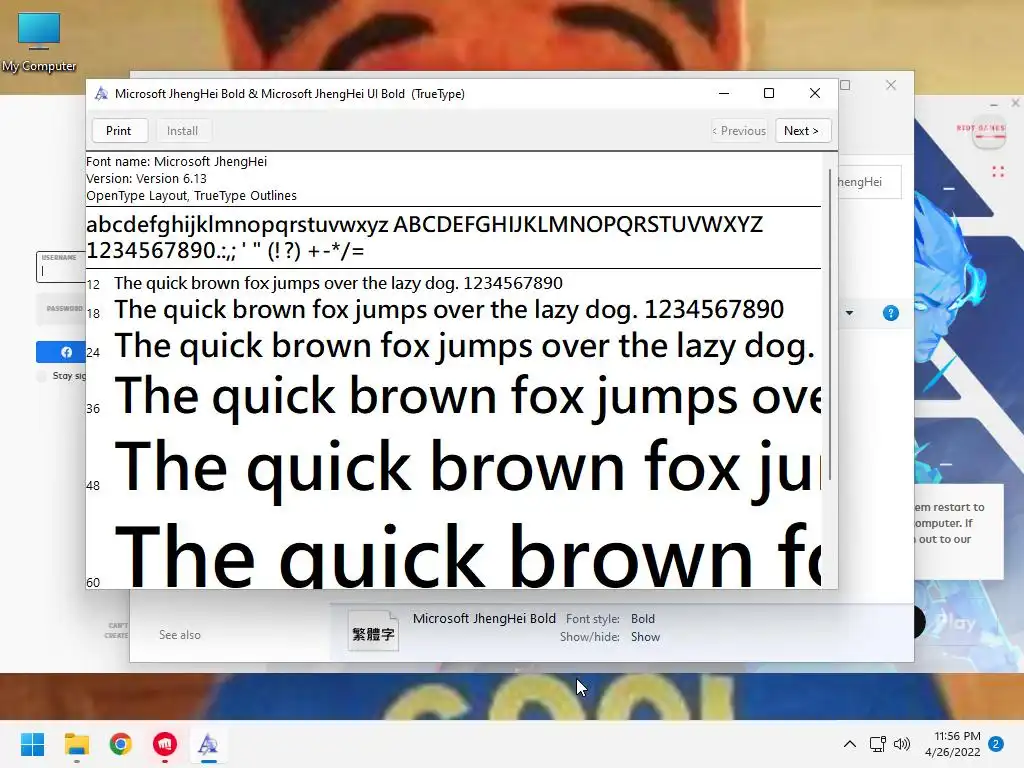Click the Password field in Riot client
Viewport: 1024px width, 768px height.
pos(61,309)
